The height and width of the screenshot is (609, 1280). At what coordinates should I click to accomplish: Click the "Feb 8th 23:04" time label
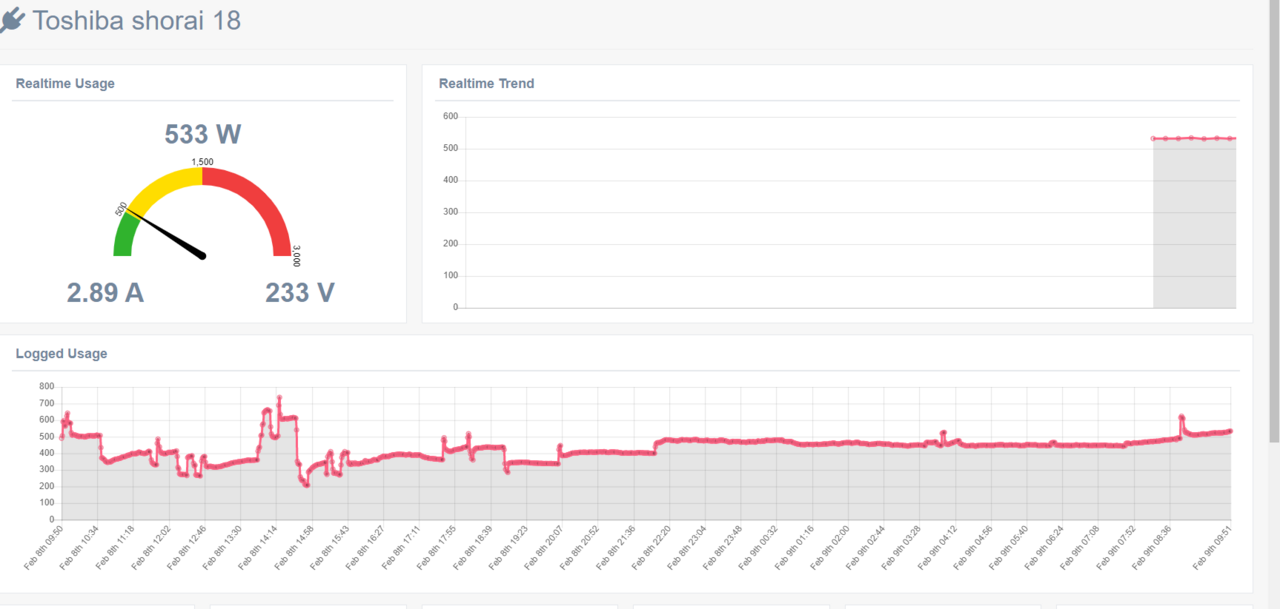coord(688,548)
